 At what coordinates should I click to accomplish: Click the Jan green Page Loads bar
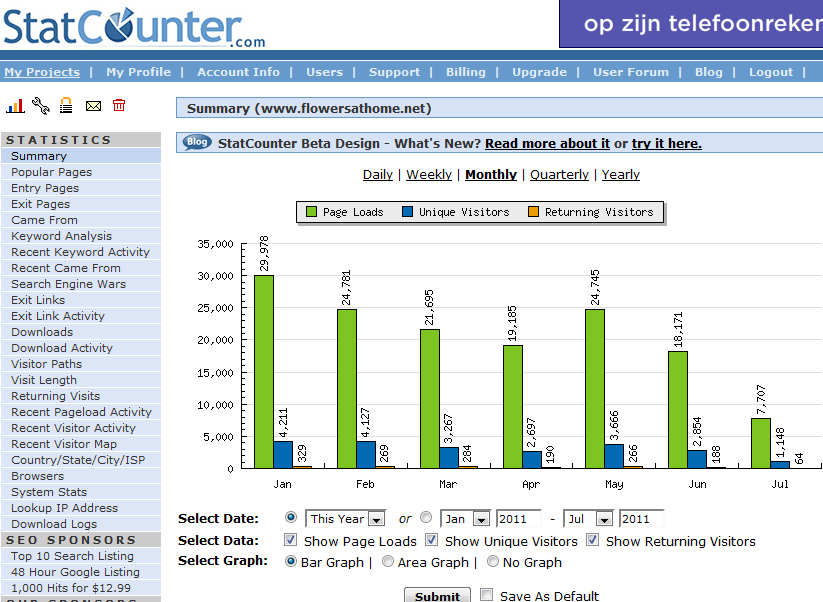pyautogui.click(x=264, y=372)
